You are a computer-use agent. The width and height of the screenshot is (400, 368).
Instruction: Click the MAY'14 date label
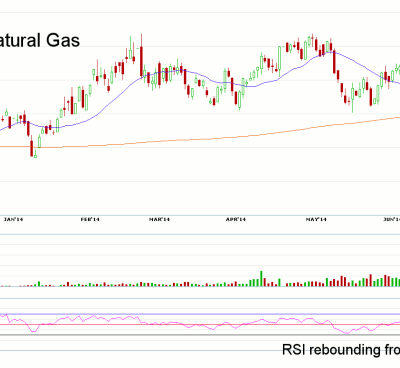pos(316,219)
